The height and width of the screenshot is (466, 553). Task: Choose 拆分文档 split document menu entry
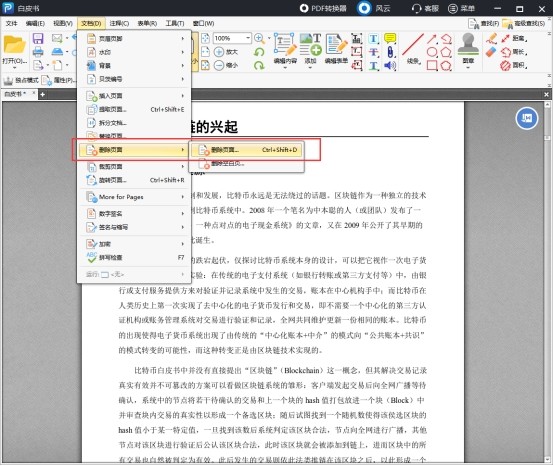134,123
